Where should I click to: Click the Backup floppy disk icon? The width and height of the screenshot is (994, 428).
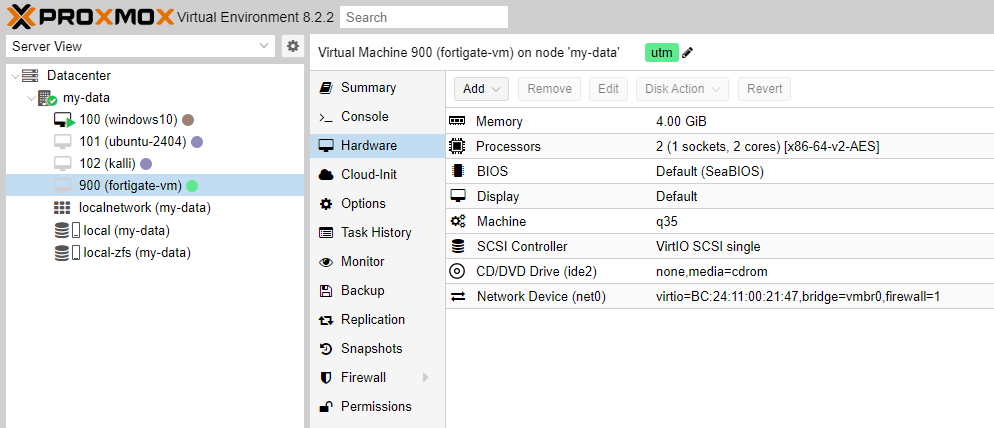(326, 290)
